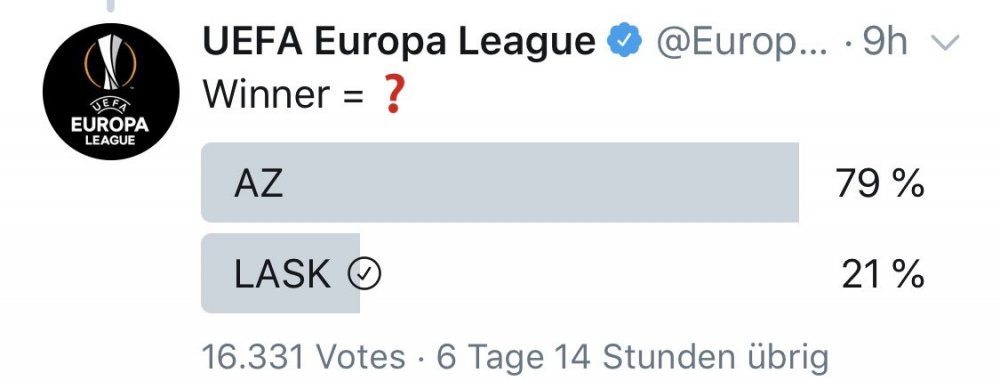Open the UEFA Europa League account name
Screen dimensions: 1000x381
399,42
